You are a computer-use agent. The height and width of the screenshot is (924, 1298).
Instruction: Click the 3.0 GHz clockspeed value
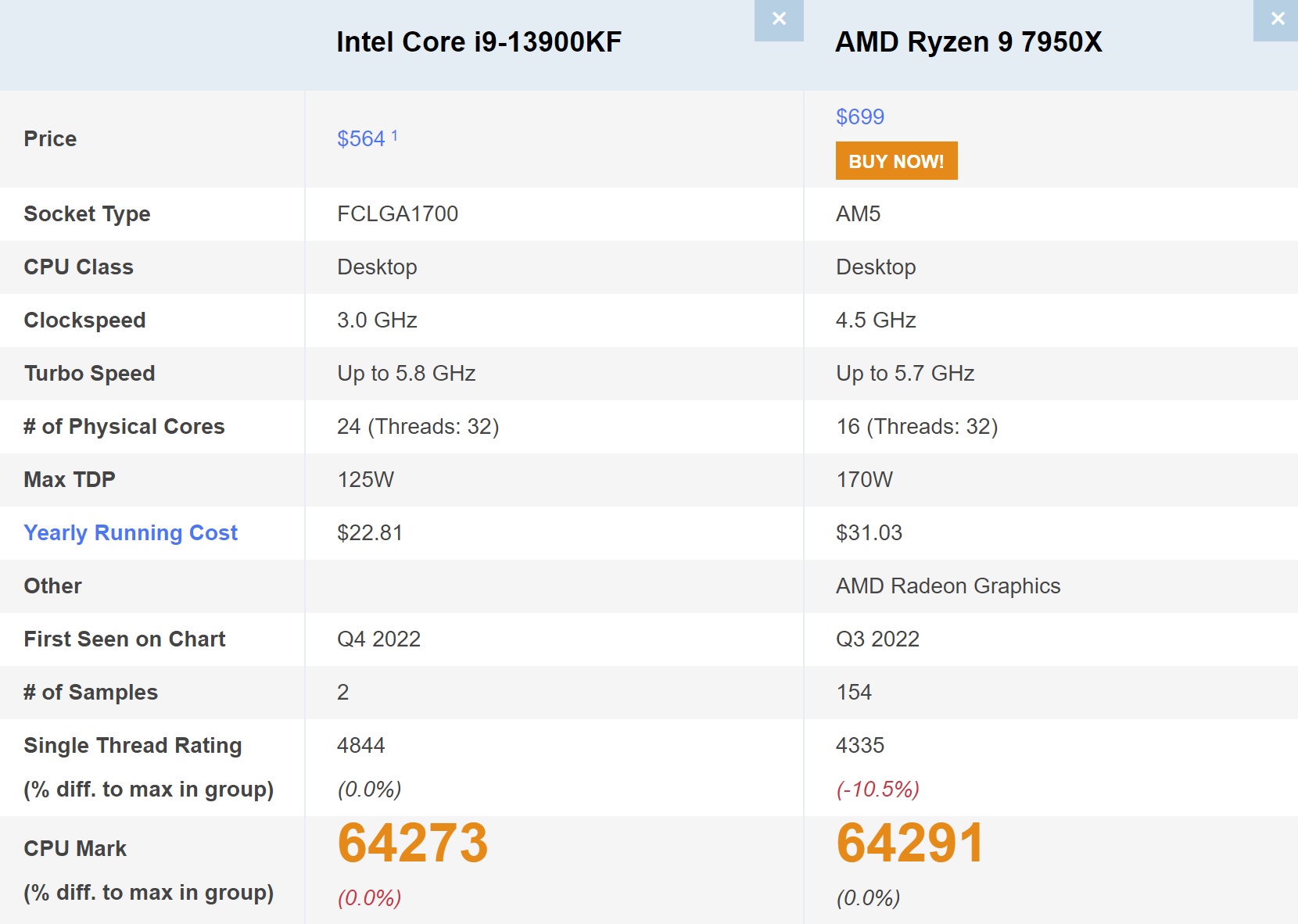[x=377, y=321]
